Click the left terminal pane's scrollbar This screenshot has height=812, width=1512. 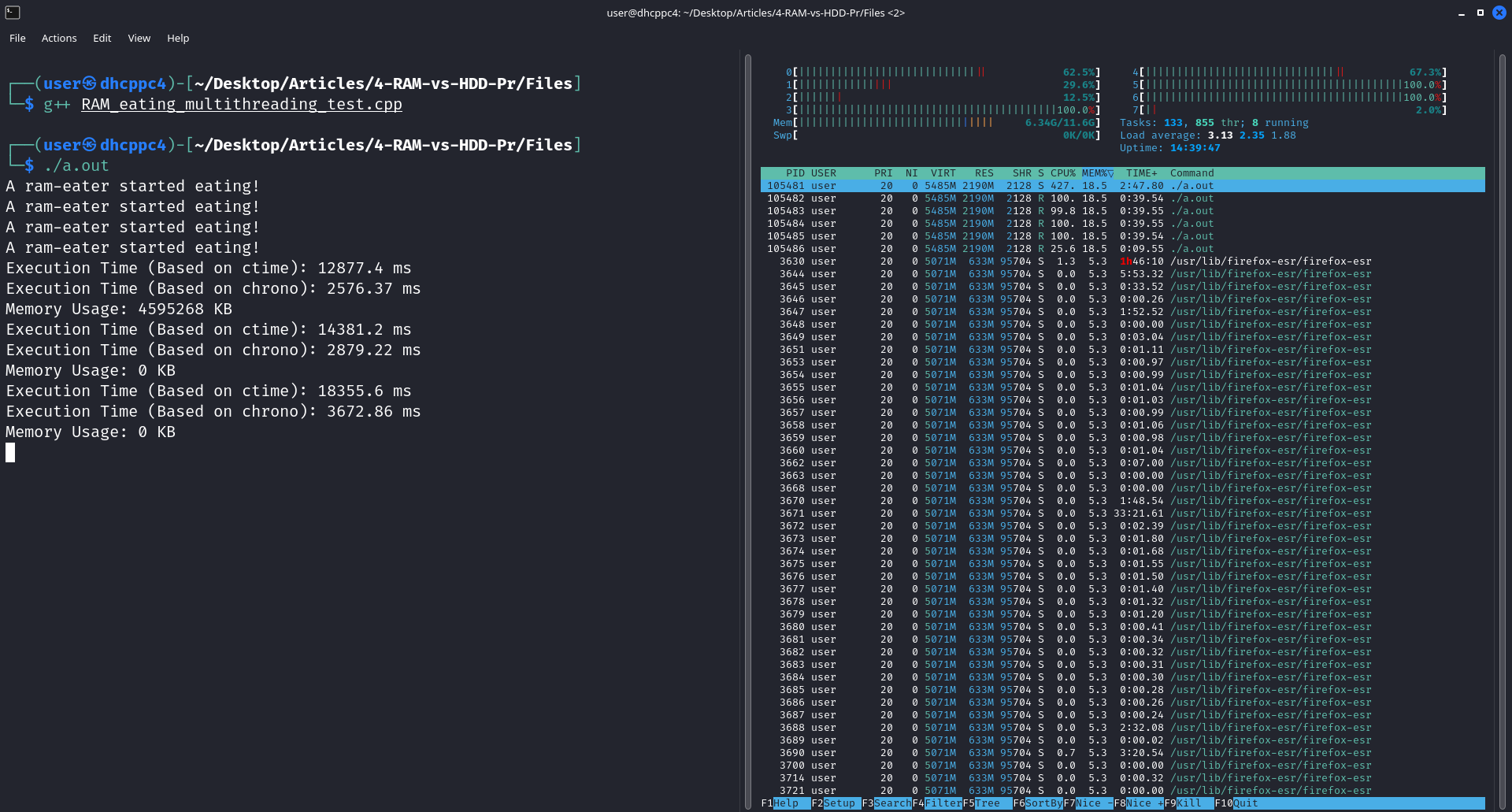tap(747, 432)
